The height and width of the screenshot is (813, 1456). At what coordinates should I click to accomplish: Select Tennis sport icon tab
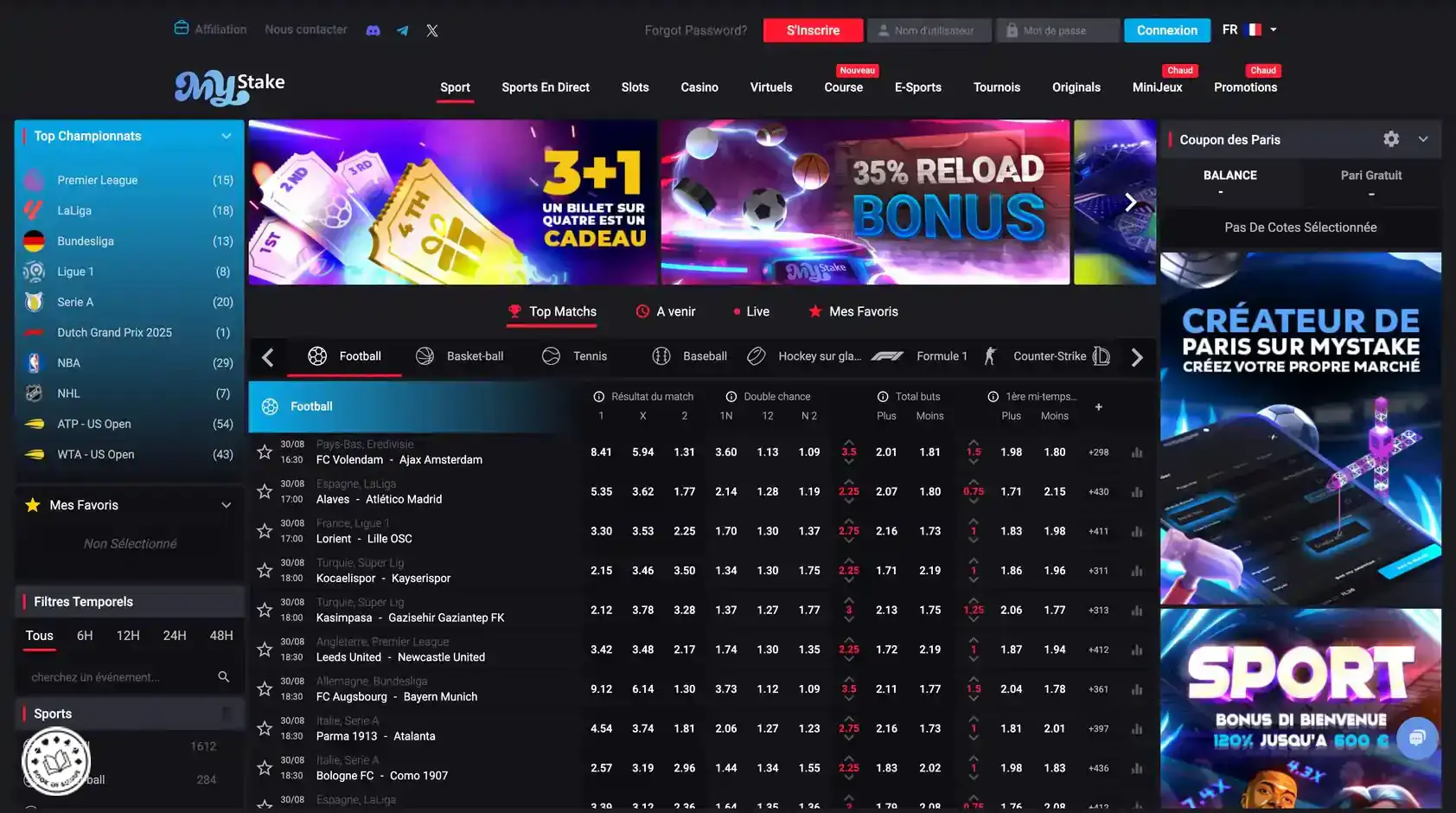pos(575,356)
